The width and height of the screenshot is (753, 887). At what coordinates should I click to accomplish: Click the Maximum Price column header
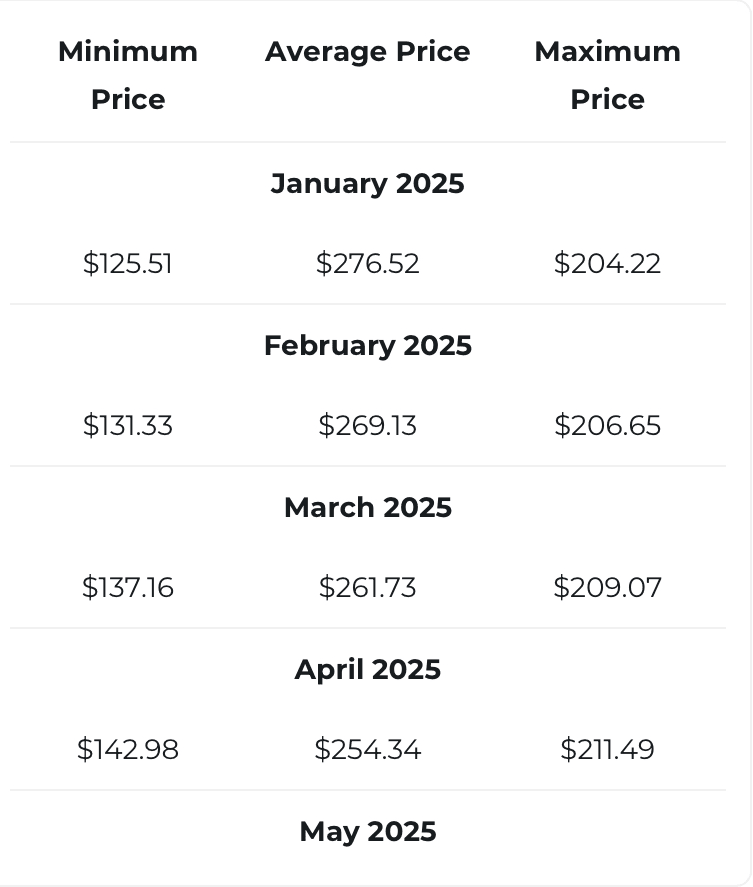[607, 75]
